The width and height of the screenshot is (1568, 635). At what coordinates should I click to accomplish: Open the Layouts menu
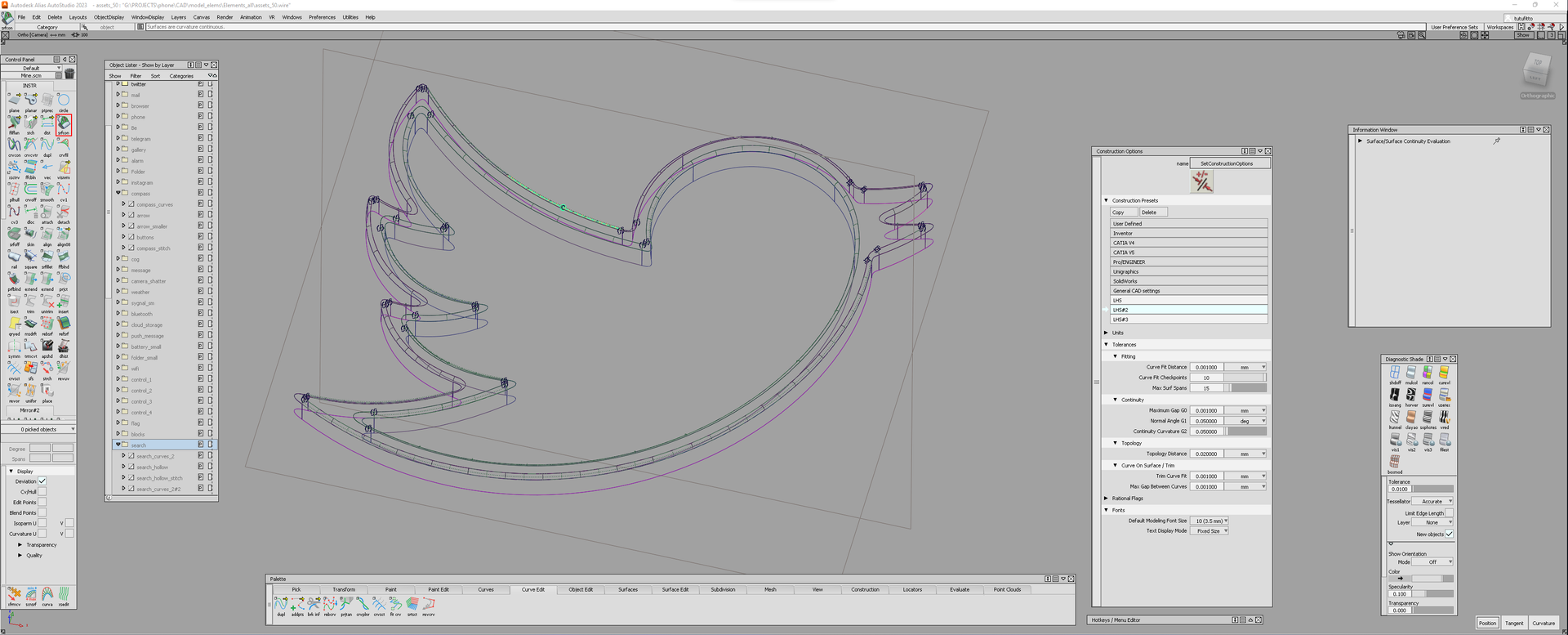(x=78, y=17)
